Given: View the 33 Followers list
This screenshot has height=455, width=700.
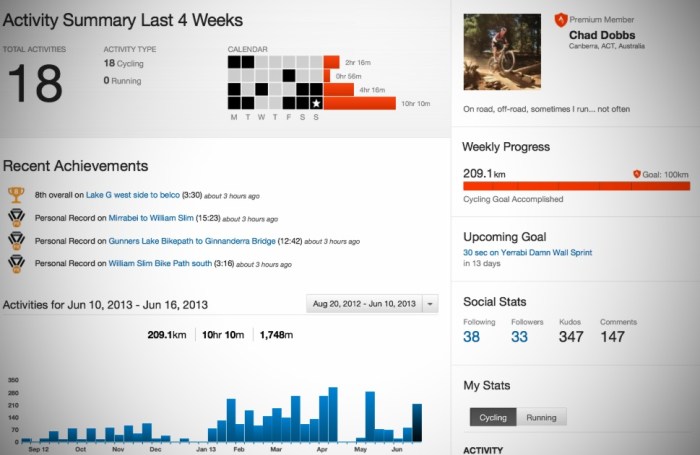Looking at the screenshot, I should pyautogui.click(x=522, y=338).
